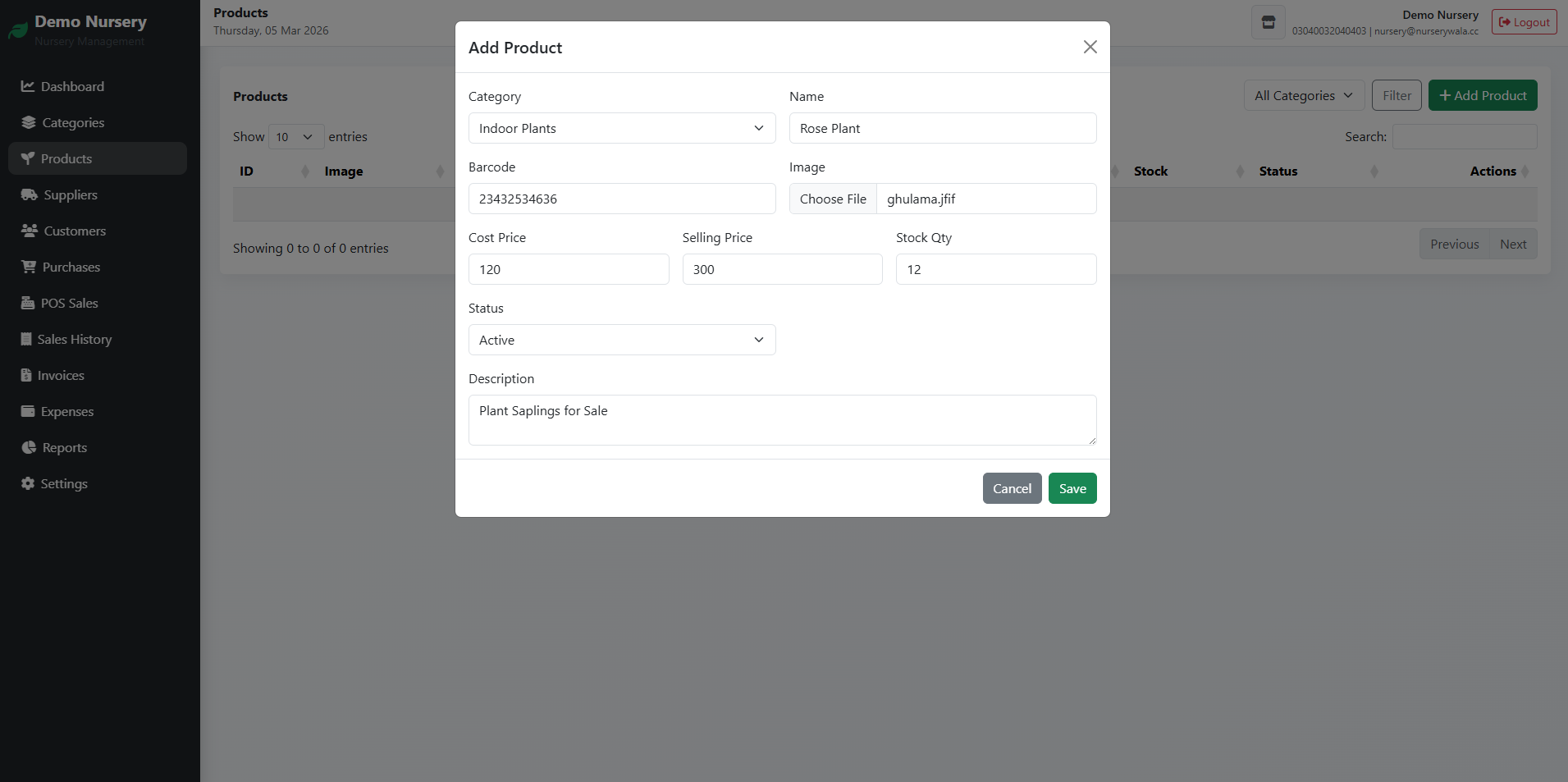
Task: Open the Dashboard via its chart icon
Action: pos(27,86)
